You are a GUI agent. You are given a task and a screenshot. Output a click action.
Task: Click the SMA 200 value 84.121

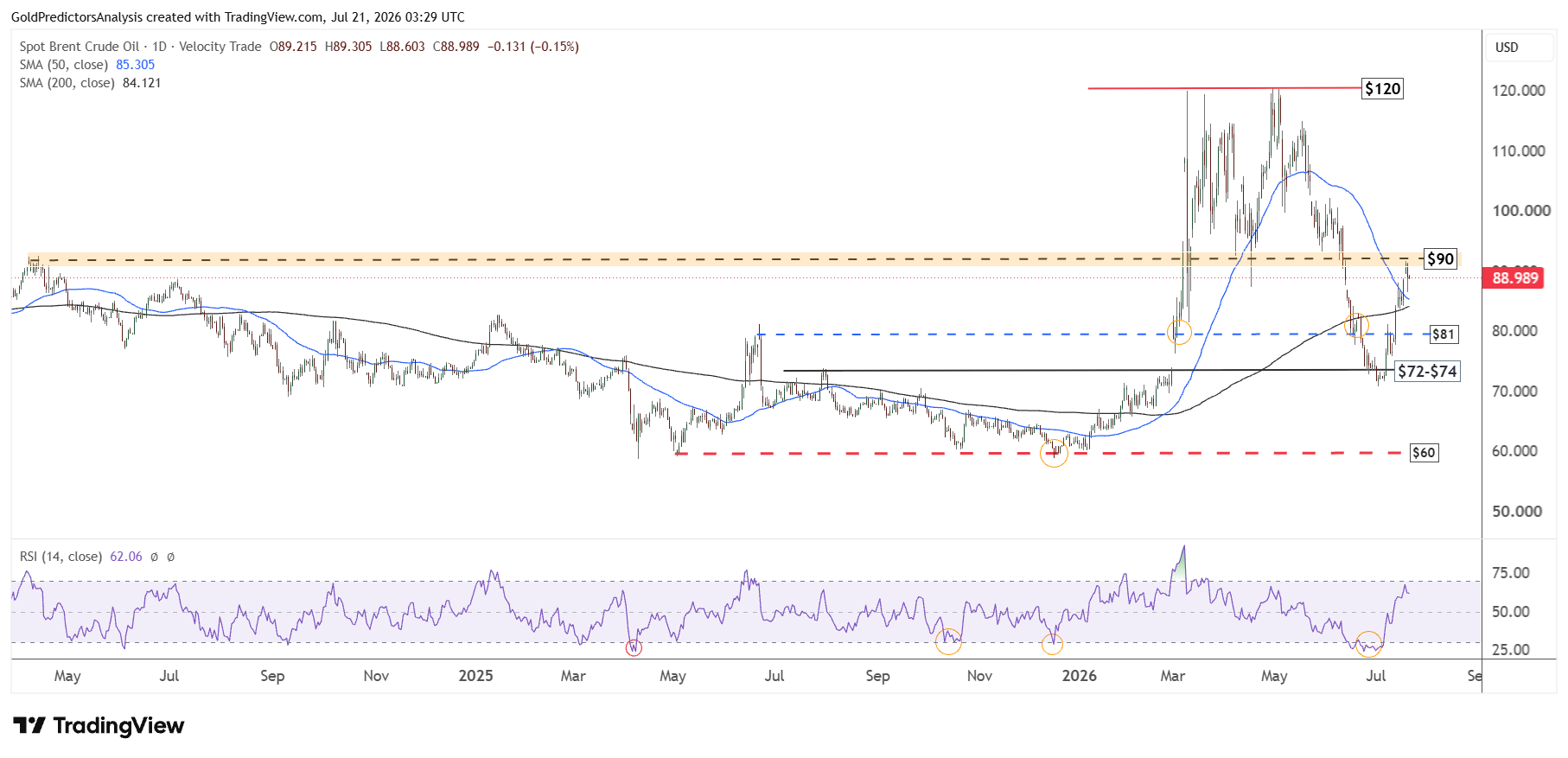click(x=142, y=83)
